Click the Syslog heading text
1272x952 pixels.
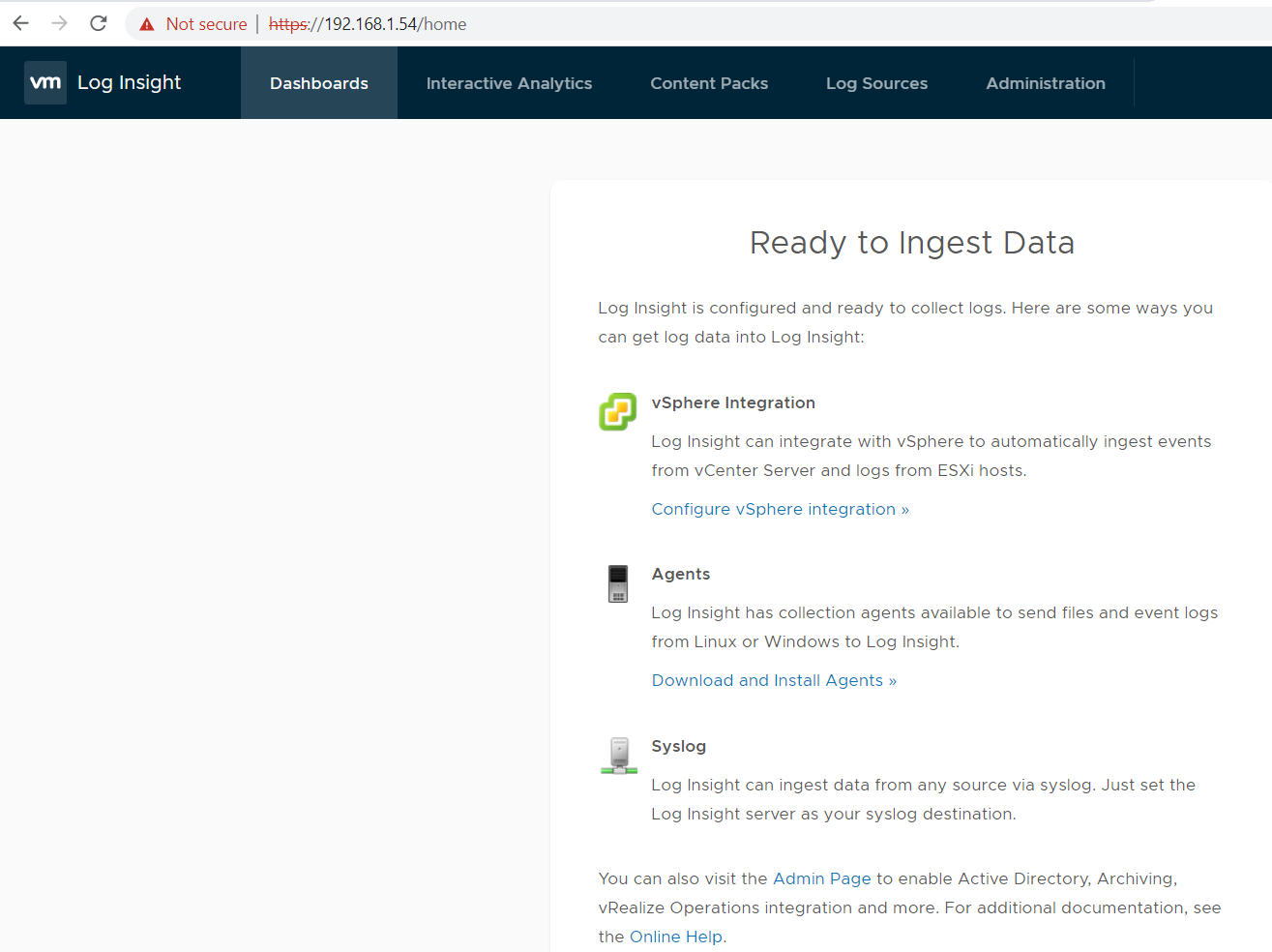point(679,746)
